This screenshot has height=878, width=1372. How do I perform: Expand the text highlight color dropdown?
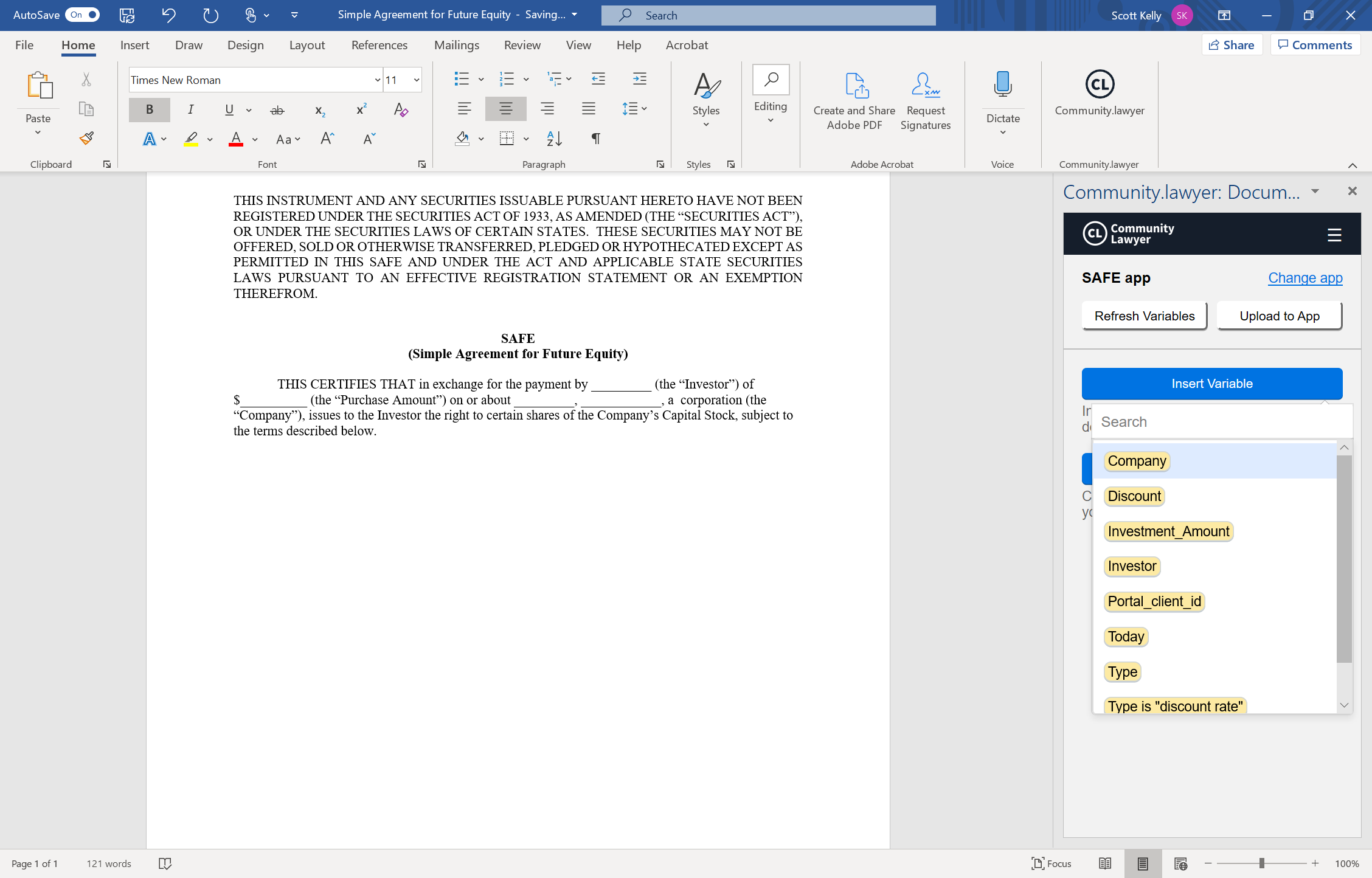click(210, 139)
